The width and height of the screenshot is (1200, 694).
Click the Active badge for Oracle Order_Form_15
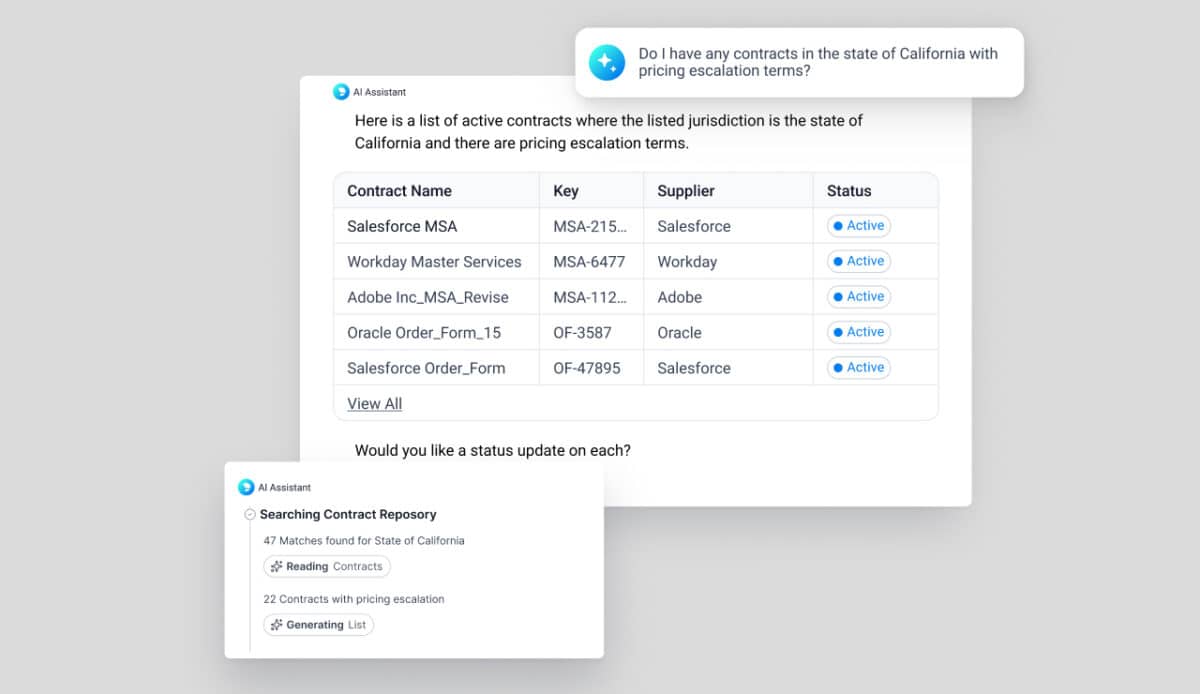(858, 332)
